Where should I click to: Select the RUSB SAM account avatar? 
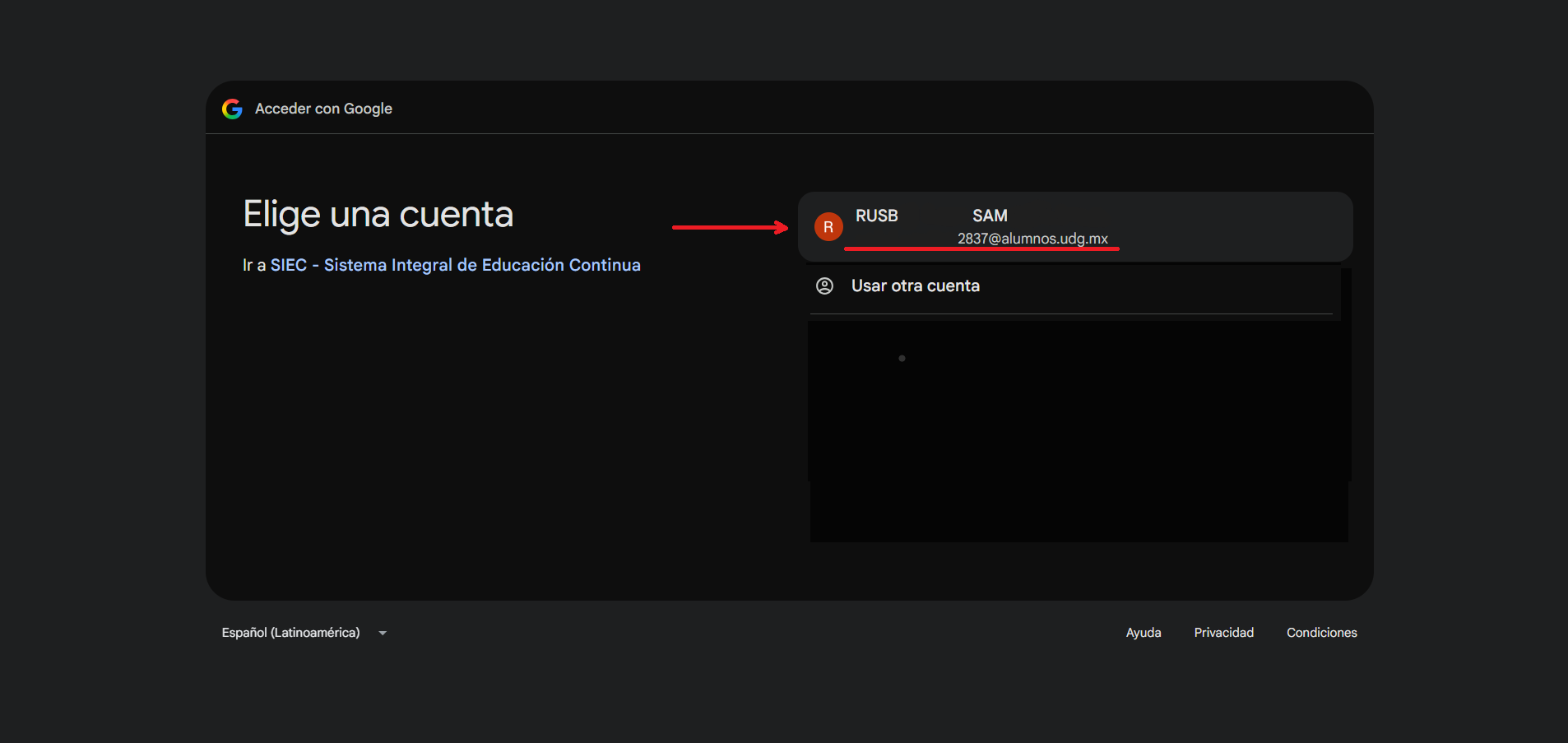tap(828, 227)
